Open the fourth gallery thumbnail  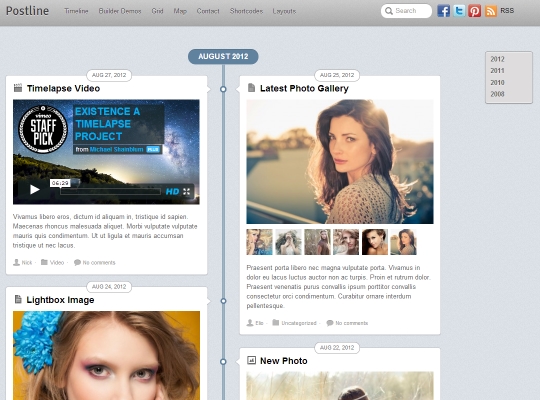pyautogui.click(x=346, y=242)
